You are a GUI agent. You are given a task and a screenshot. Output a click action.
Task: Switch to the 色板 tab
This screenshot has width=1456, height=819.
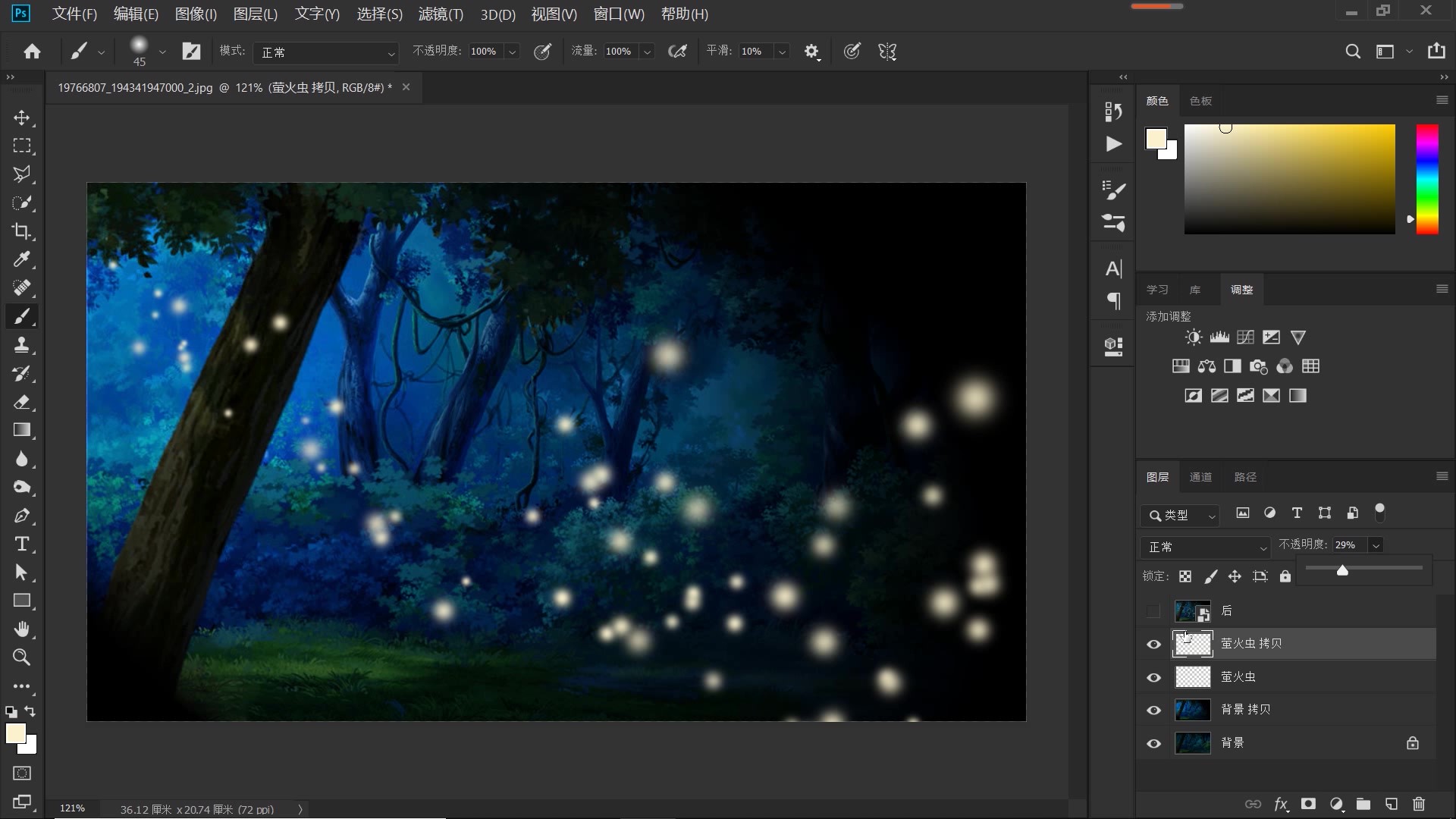pos(1200,101)
